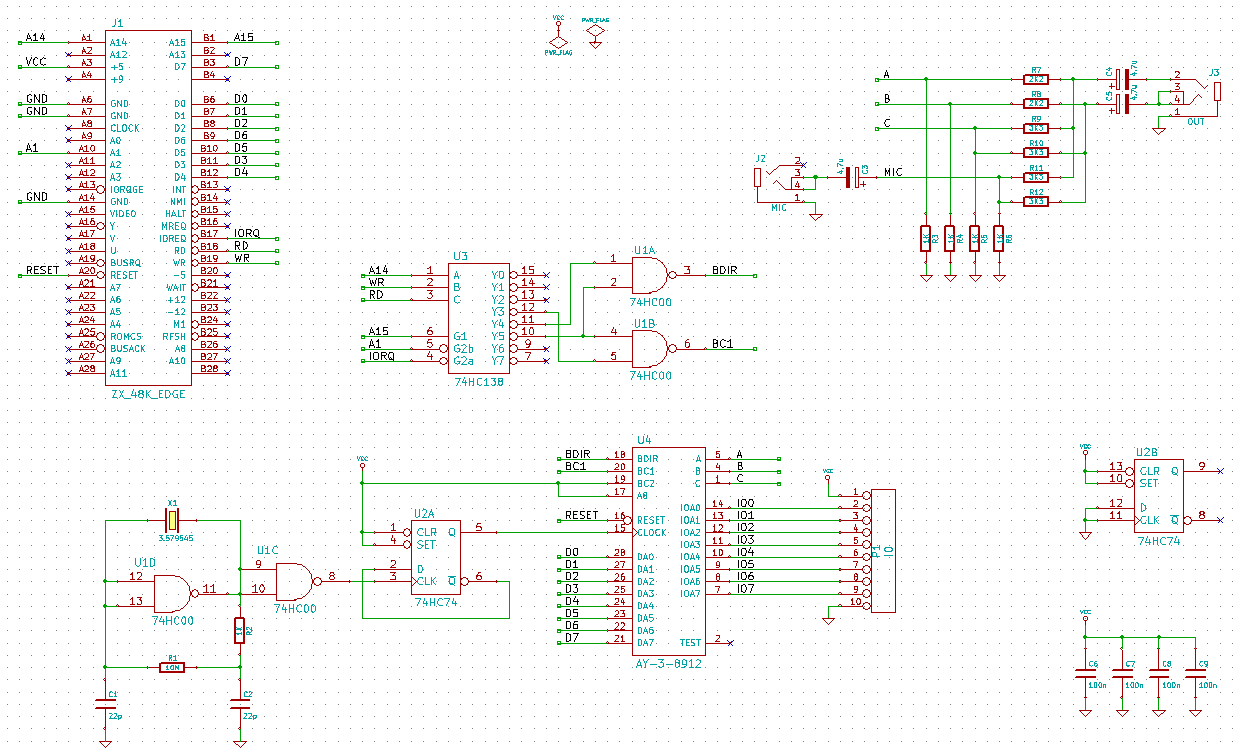
Task: Click the D0 label on U4 DA0 pin
Action: coord(572,552)
